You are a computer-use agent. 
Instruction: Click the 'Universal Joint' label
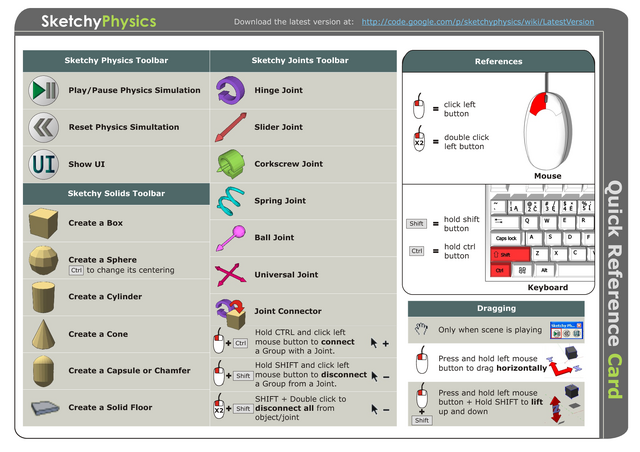(286, 275)
